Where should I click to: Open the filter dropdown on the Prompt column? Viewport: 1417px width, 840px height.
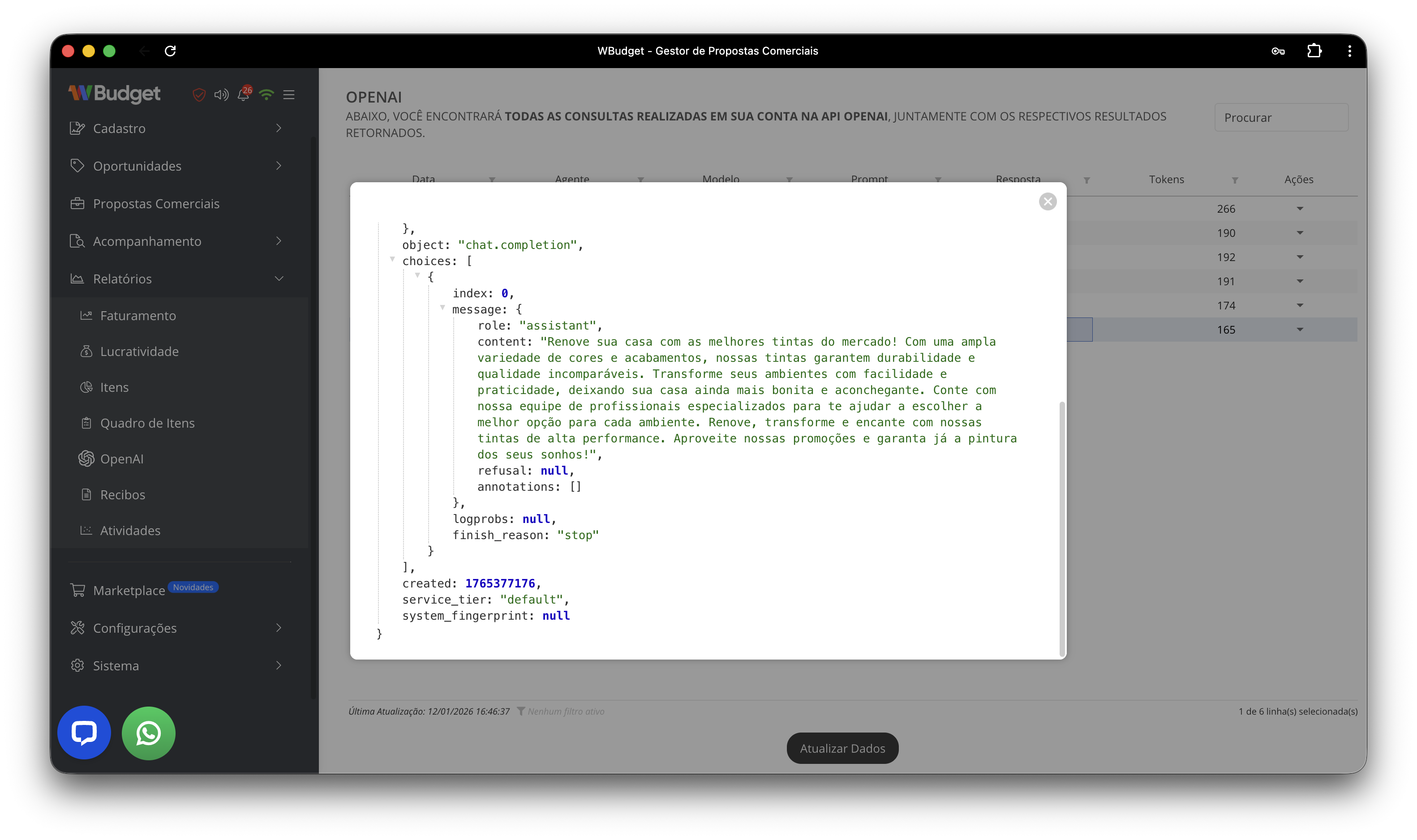939,180
